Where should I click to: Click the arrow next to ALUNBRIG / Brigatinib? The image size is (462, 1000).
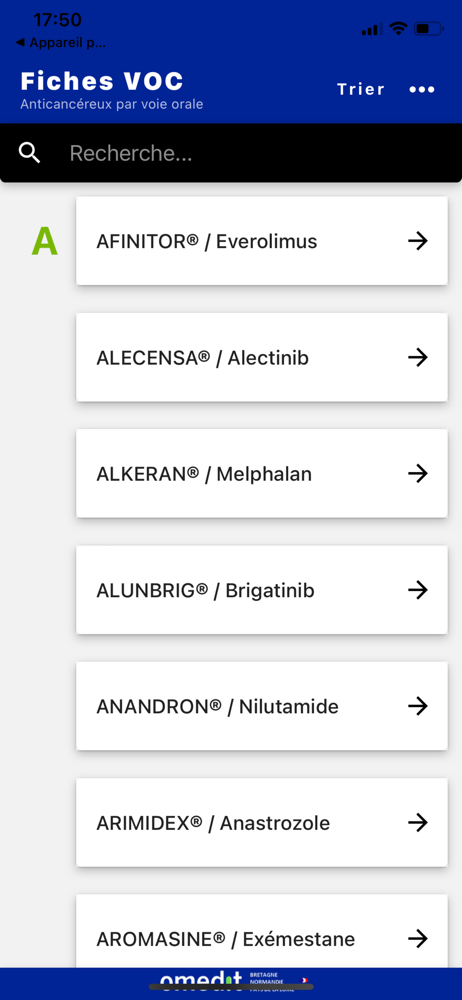(418, 590)
